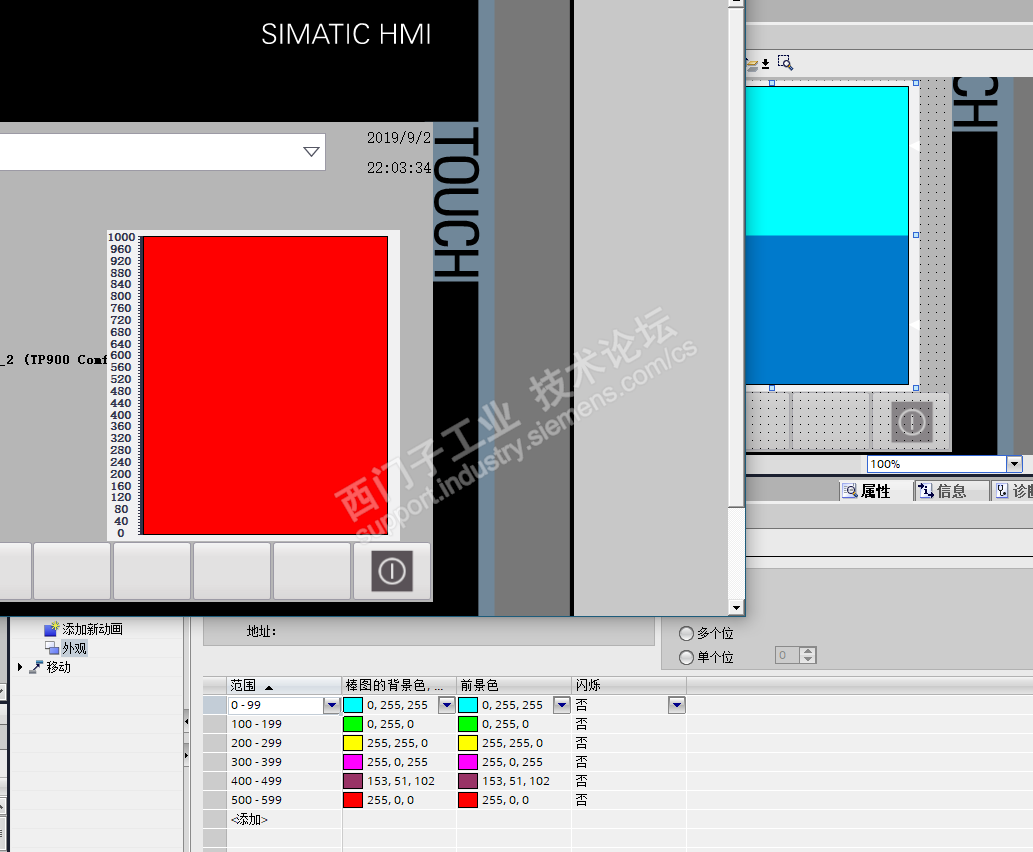Click the 400 - 499 range cell
Image resolution: width=1033 pixels, height=852 pixels.
(x=285, y=781)
